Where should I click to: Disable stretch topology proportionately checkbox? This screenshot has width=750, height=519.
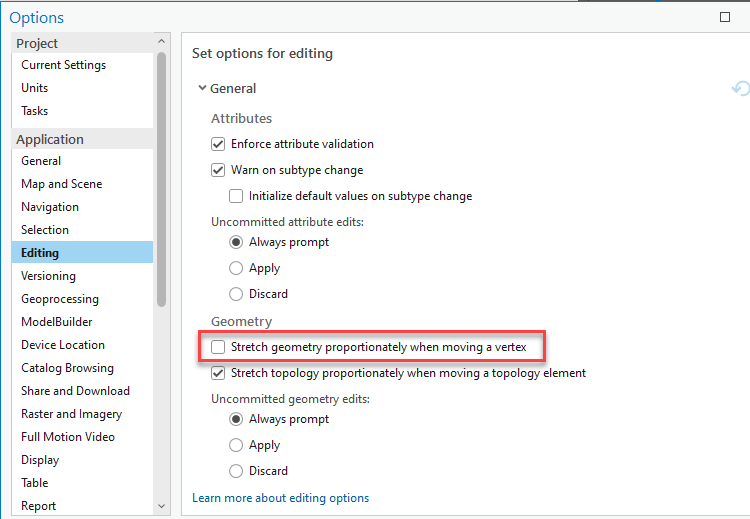[x=219, y=373]
